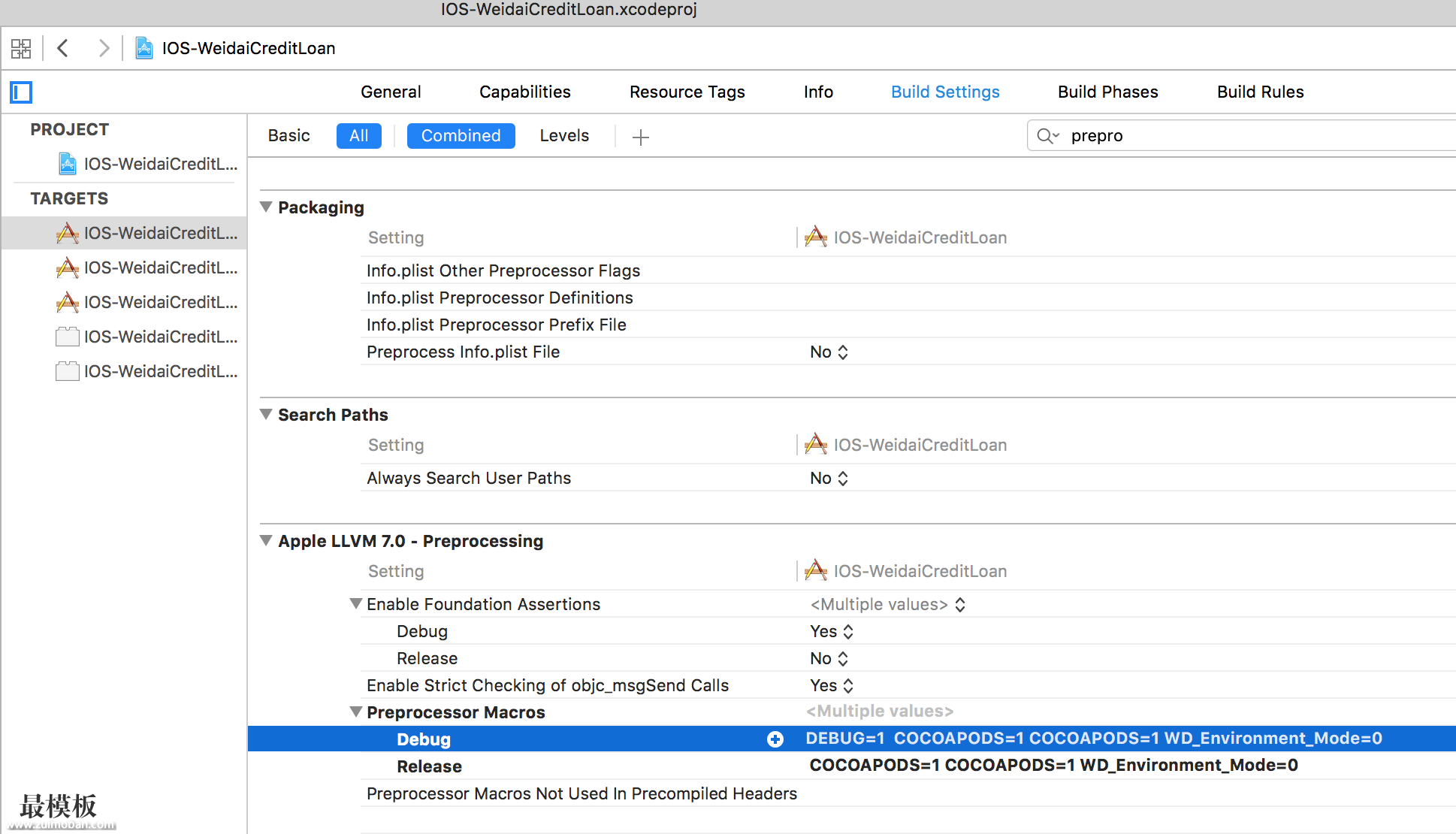Add a build setting with plus icon

[x=640, y=137]
